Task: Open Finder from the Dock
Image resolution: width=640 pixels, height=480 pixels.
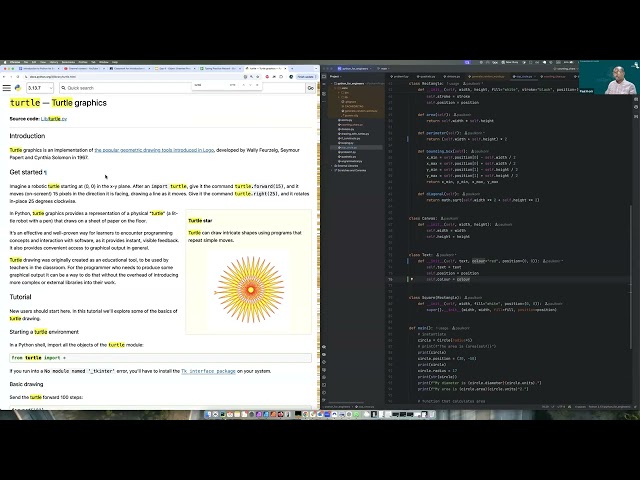Action: [208, 414]
